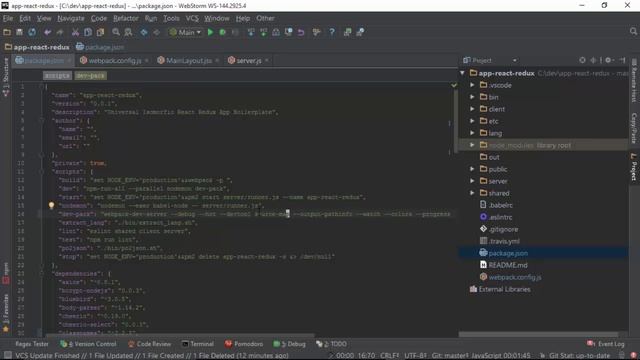Open Terminal tool window
The image size is (640, 360).
(x=198, y=344)
